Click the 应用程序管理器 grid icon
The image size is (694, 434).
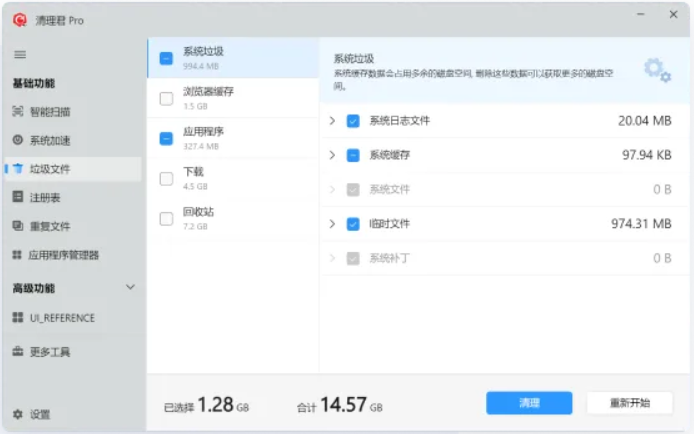17,255
